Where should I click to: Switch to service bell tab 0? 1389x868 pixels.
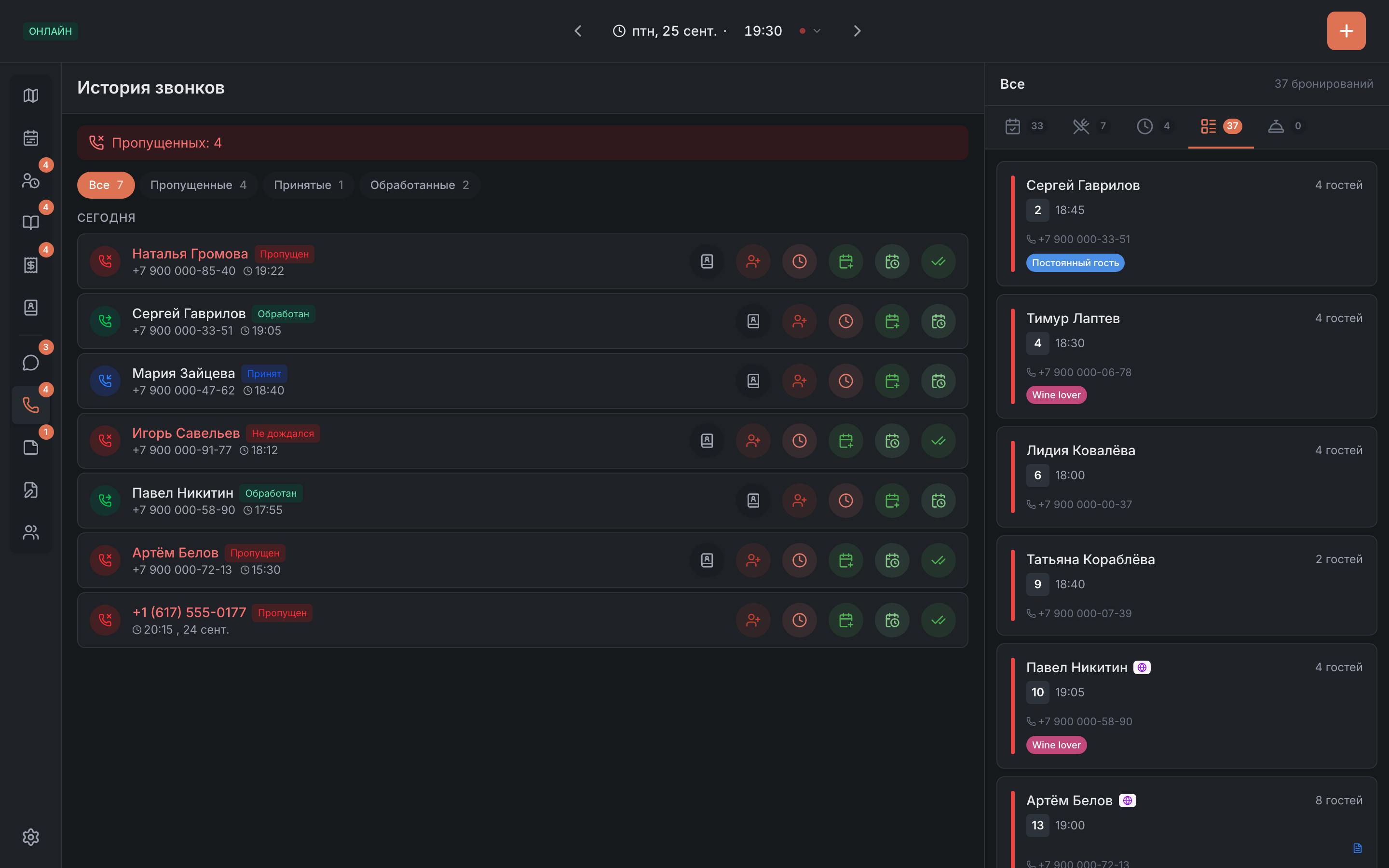pos(1286,126)
